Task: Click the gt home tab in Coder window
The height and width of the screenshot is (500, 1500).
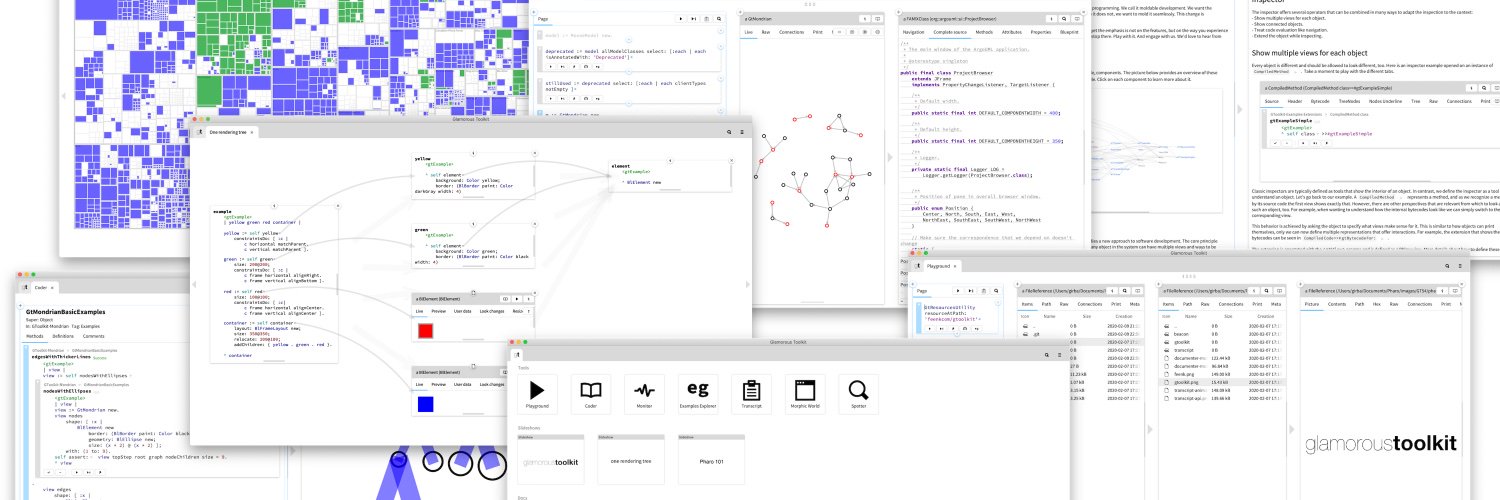Action: (x=25, y=286)
